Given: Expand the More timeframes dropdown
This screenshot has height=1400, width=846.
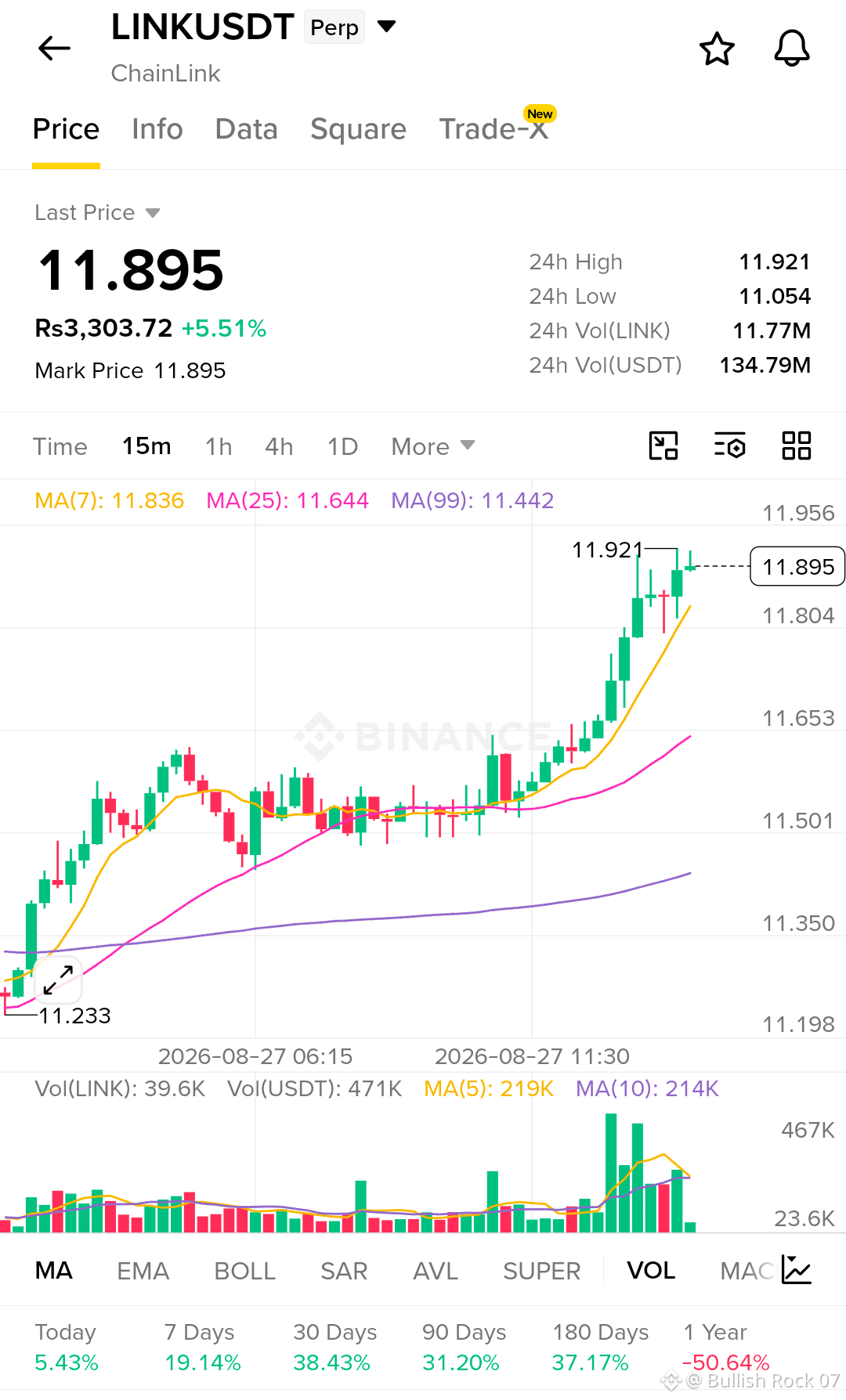Looking at the screenshot, I should click(433, 446).
